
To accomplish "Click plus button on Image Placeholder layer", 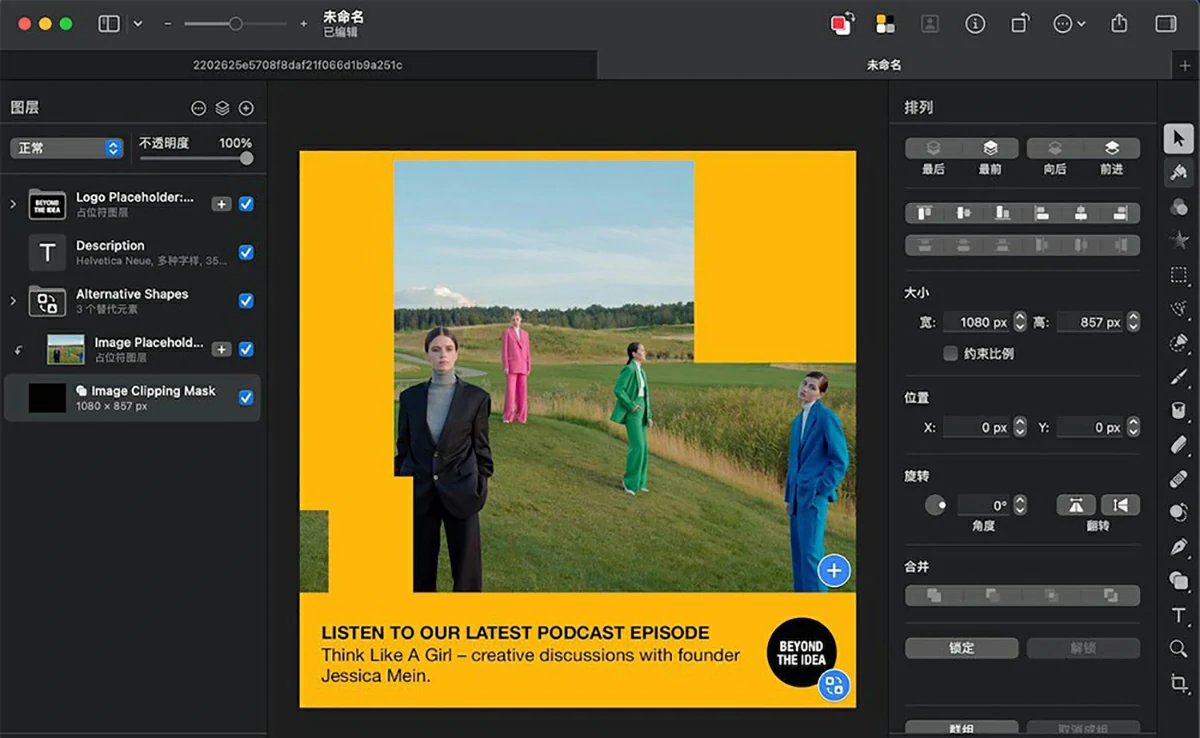I will 222,349.
